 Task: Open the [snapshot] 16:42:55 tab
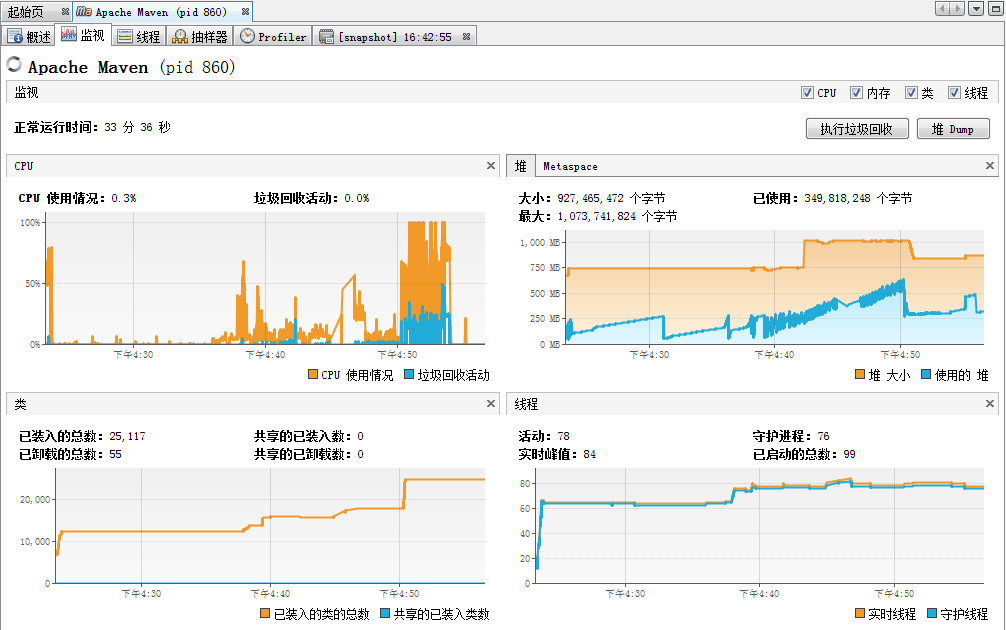pos(395,37)
